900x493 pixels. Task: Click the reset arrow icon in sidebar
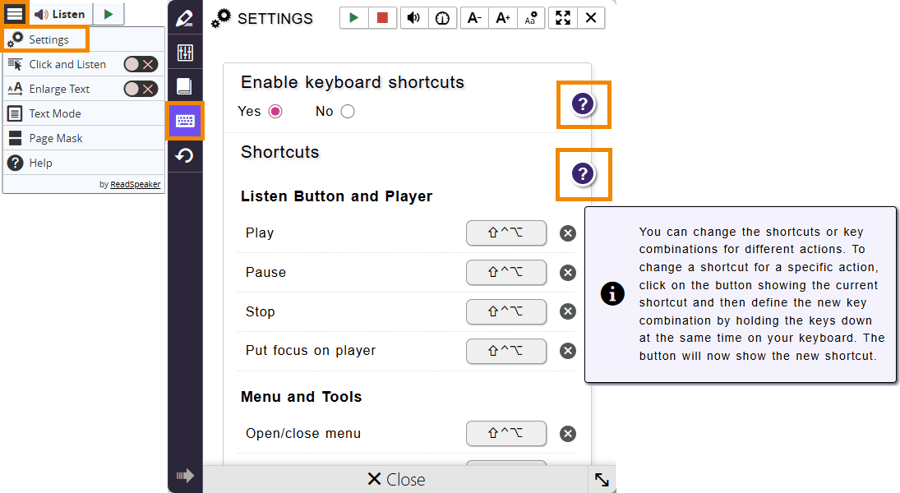point(185,155)
